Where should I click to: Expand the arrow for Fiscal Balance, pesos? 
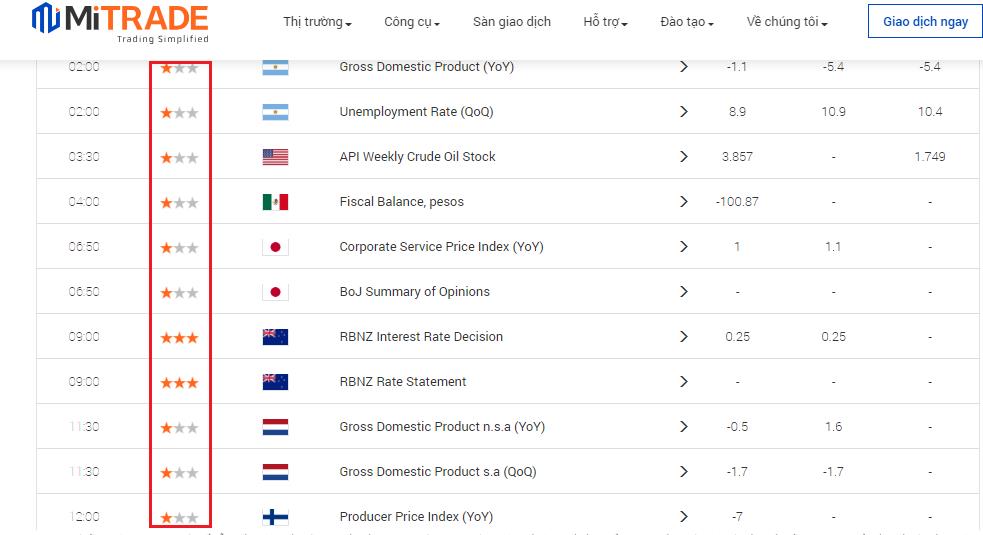684,202
